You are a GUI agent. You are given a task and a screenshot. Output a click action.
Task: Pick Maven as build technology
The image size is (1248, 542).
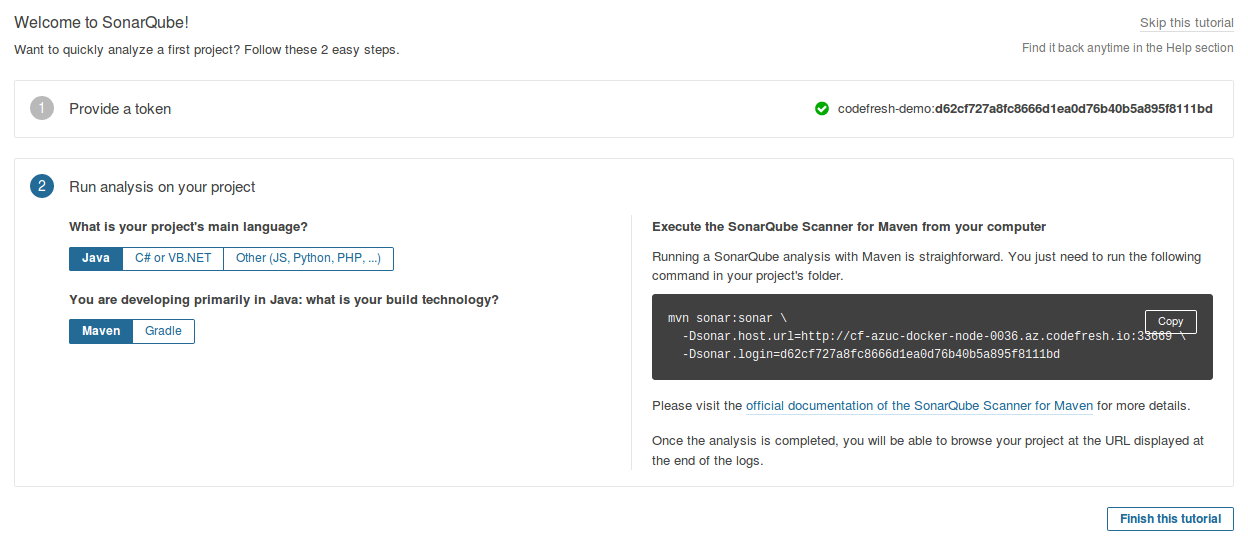pos(101,331)
